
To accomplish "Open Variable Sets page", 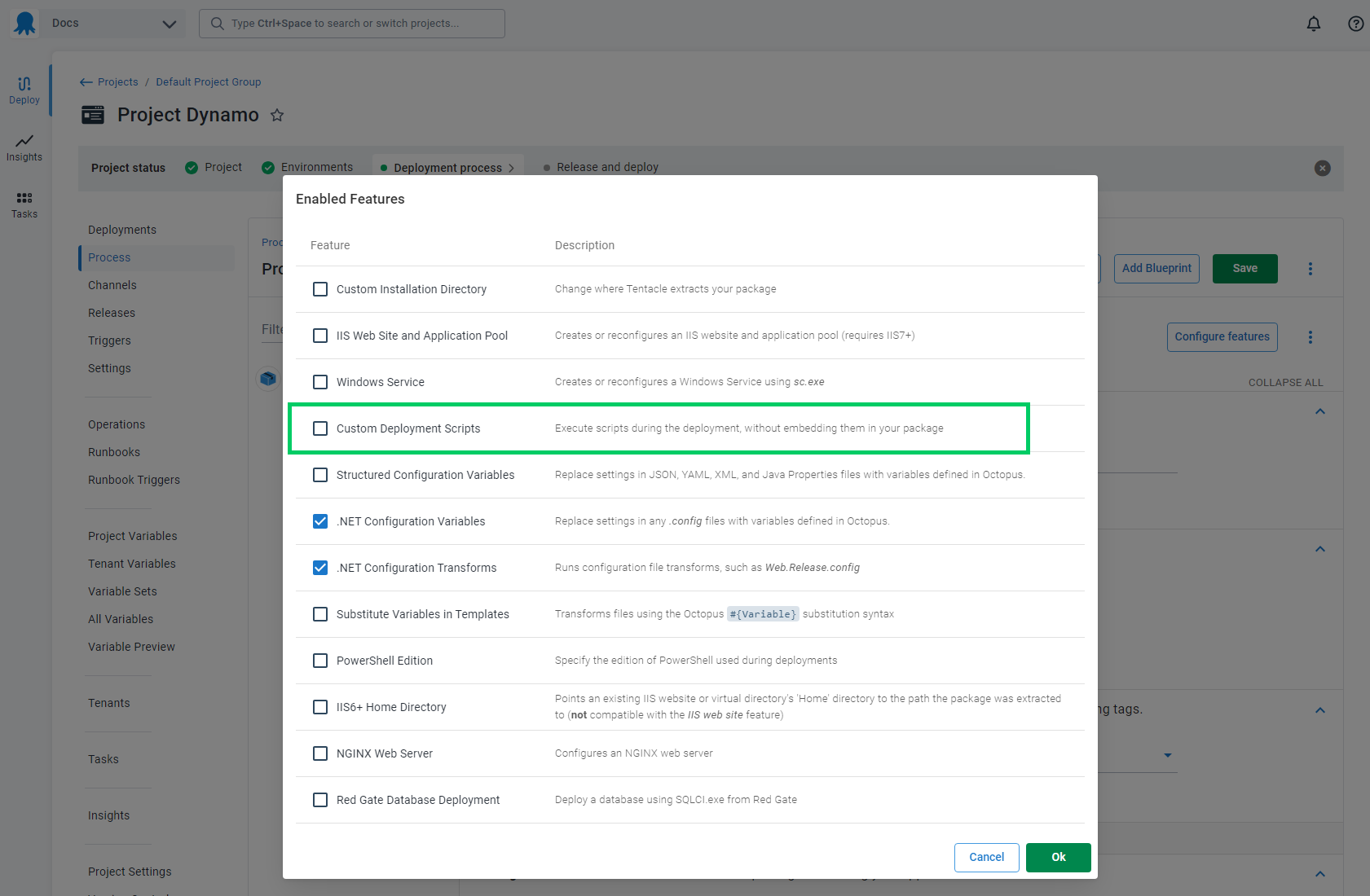I will pyautogui.click(x=122, y=591).
